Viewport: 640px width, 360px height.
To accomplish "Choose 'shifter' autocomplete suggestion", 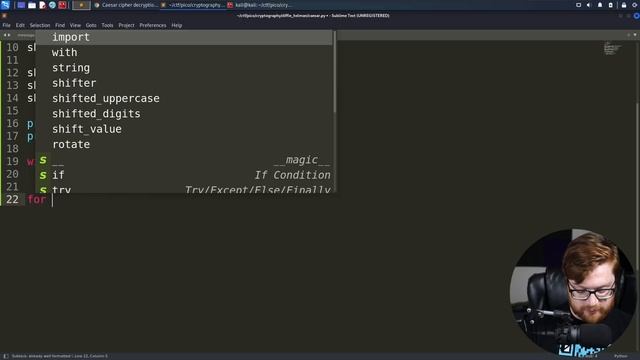I will pyautogui.click(x=184, y=83).
